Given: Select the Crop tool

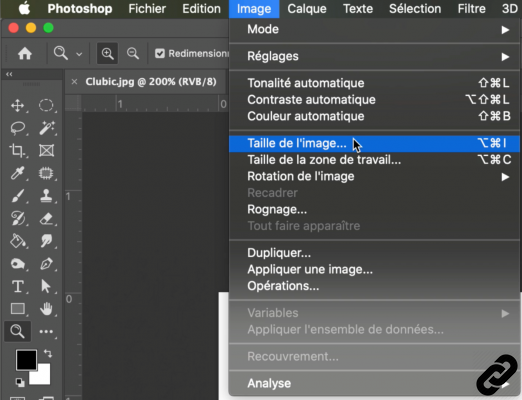Looking at the screenshot, I should [x=17, y=151].
